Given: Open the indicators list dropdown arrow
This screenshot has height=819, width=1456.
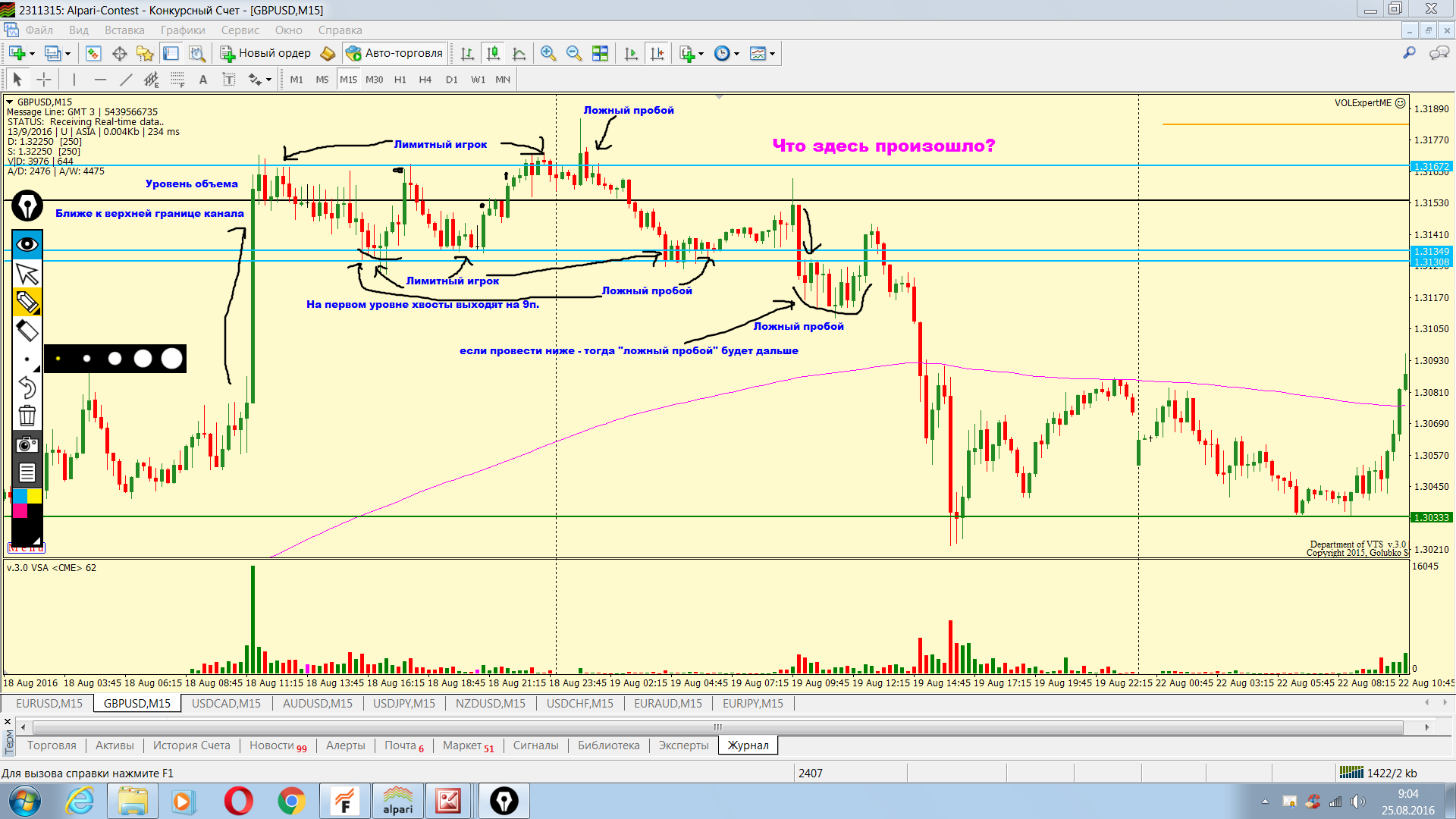Looking at the screenshot, I should [701, 54].
